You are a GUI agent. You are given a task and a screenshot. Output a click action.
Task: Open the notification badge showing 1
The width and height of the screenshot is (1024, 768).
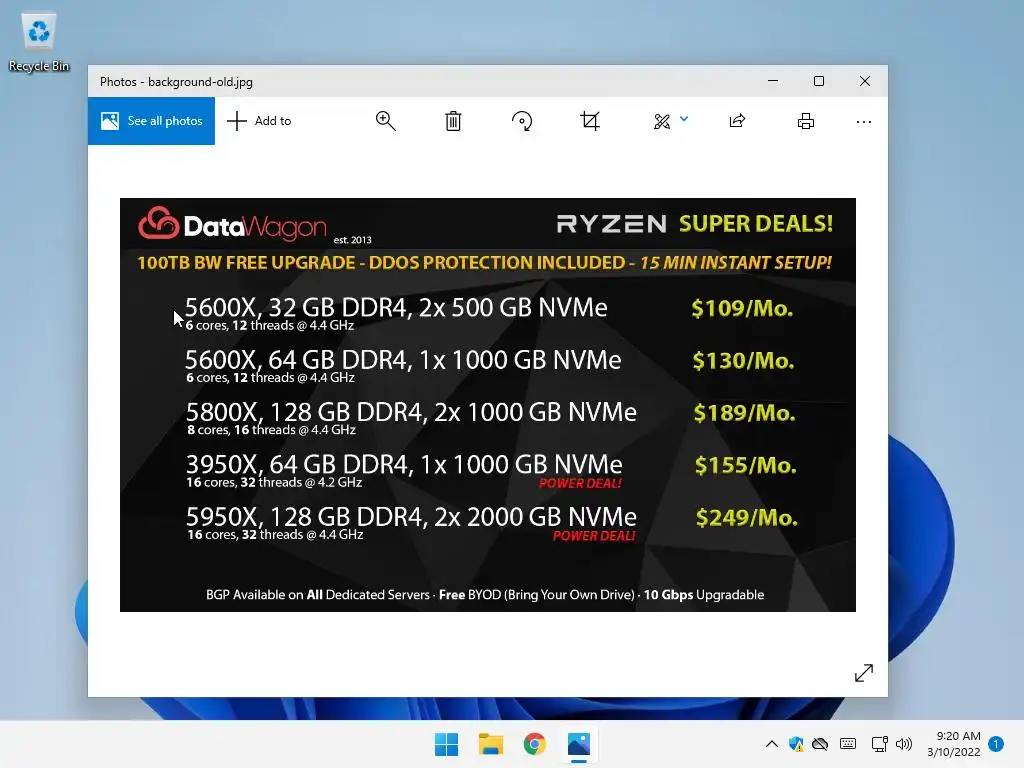[996, 744]
